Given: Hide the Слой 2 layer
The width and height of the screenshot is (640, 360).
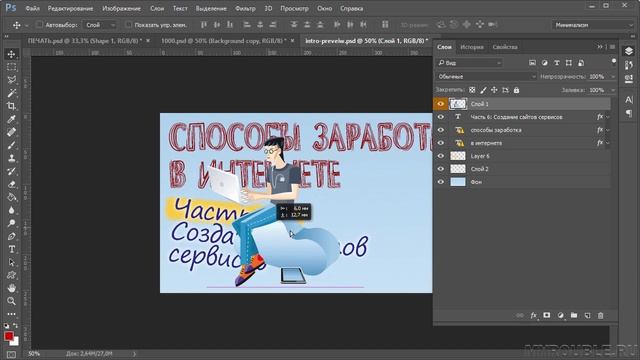Looking at the screenshot, I should tap(440, 169).
